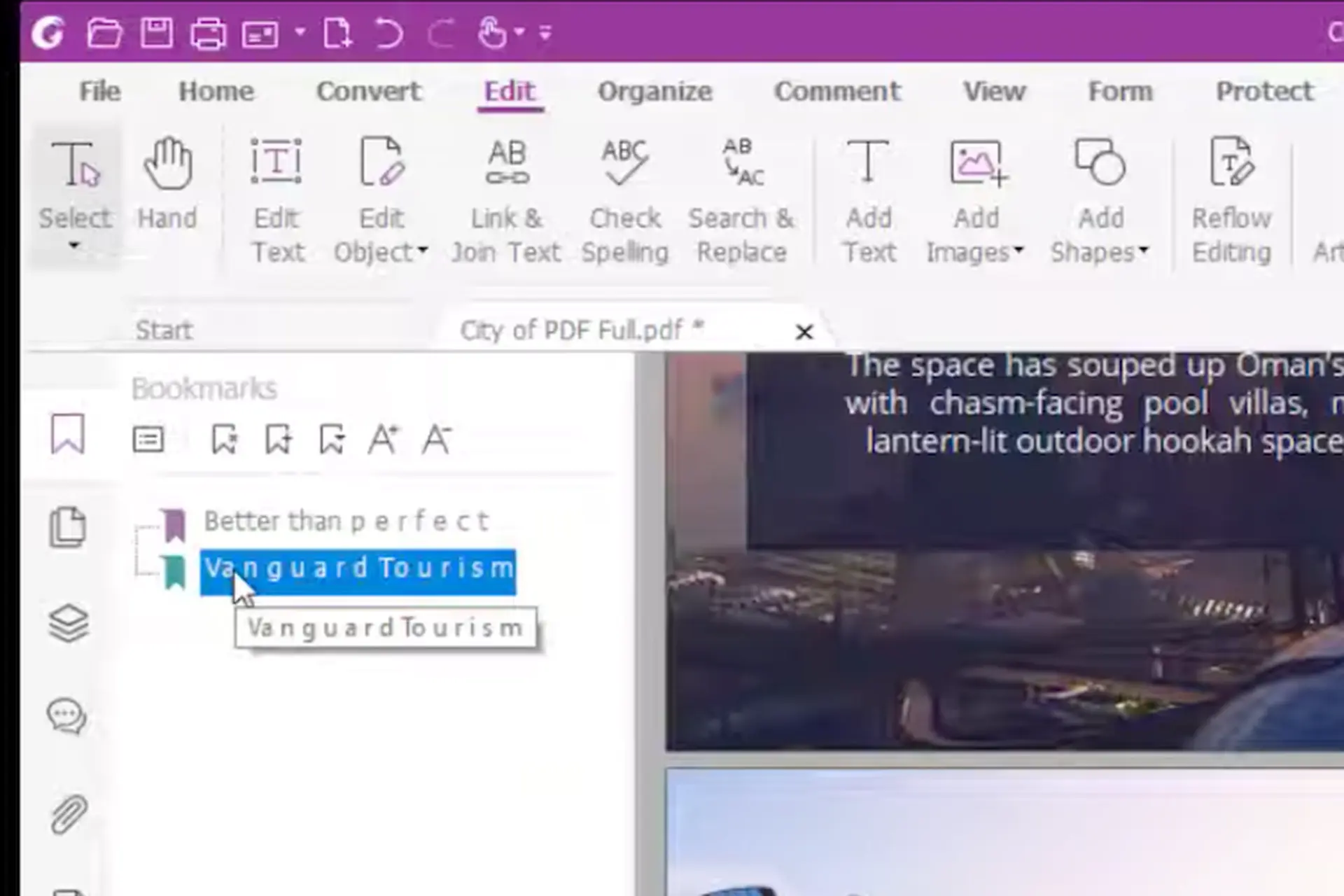Open the Layers panel in sidebar

click(x=69, y=622)
